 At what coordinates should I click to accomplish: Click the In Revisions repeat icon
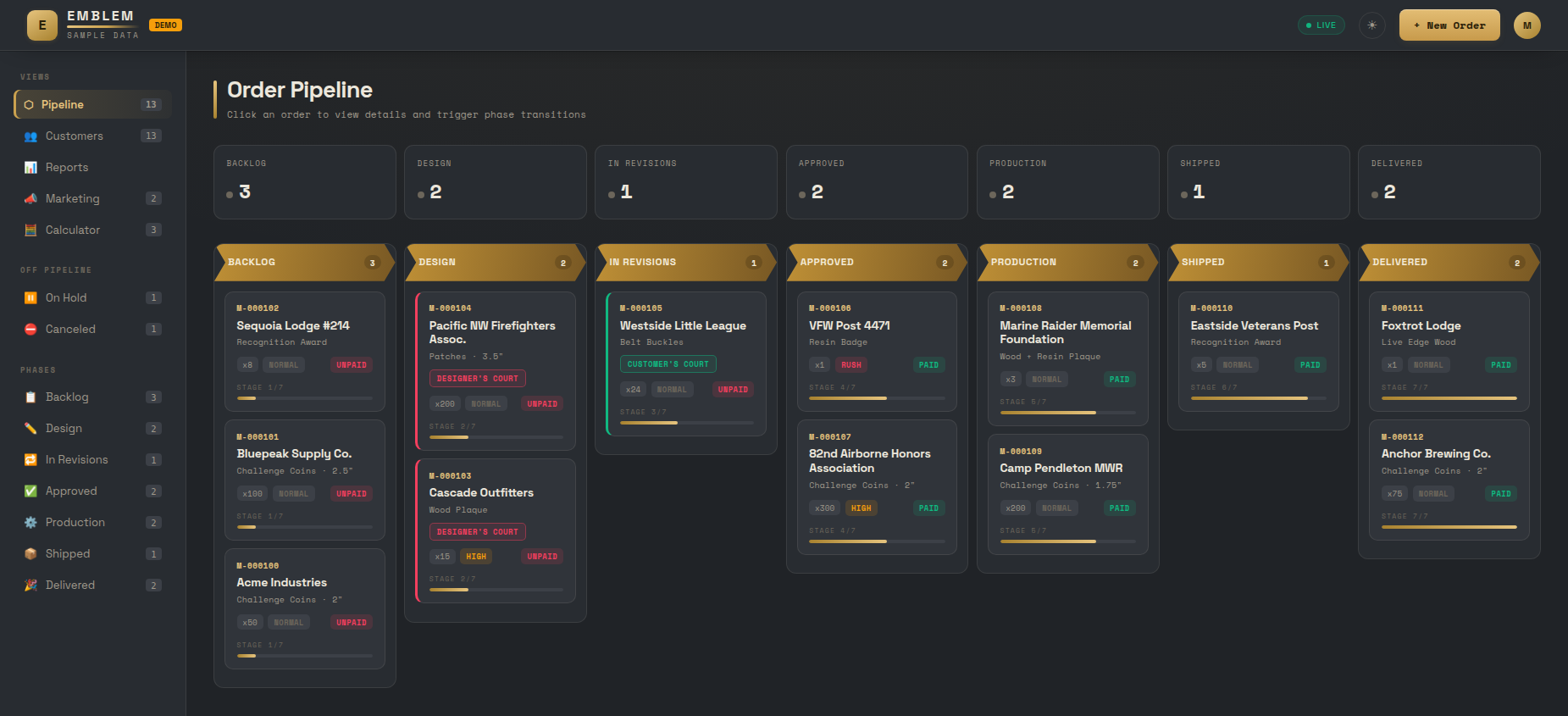(30, 460)
